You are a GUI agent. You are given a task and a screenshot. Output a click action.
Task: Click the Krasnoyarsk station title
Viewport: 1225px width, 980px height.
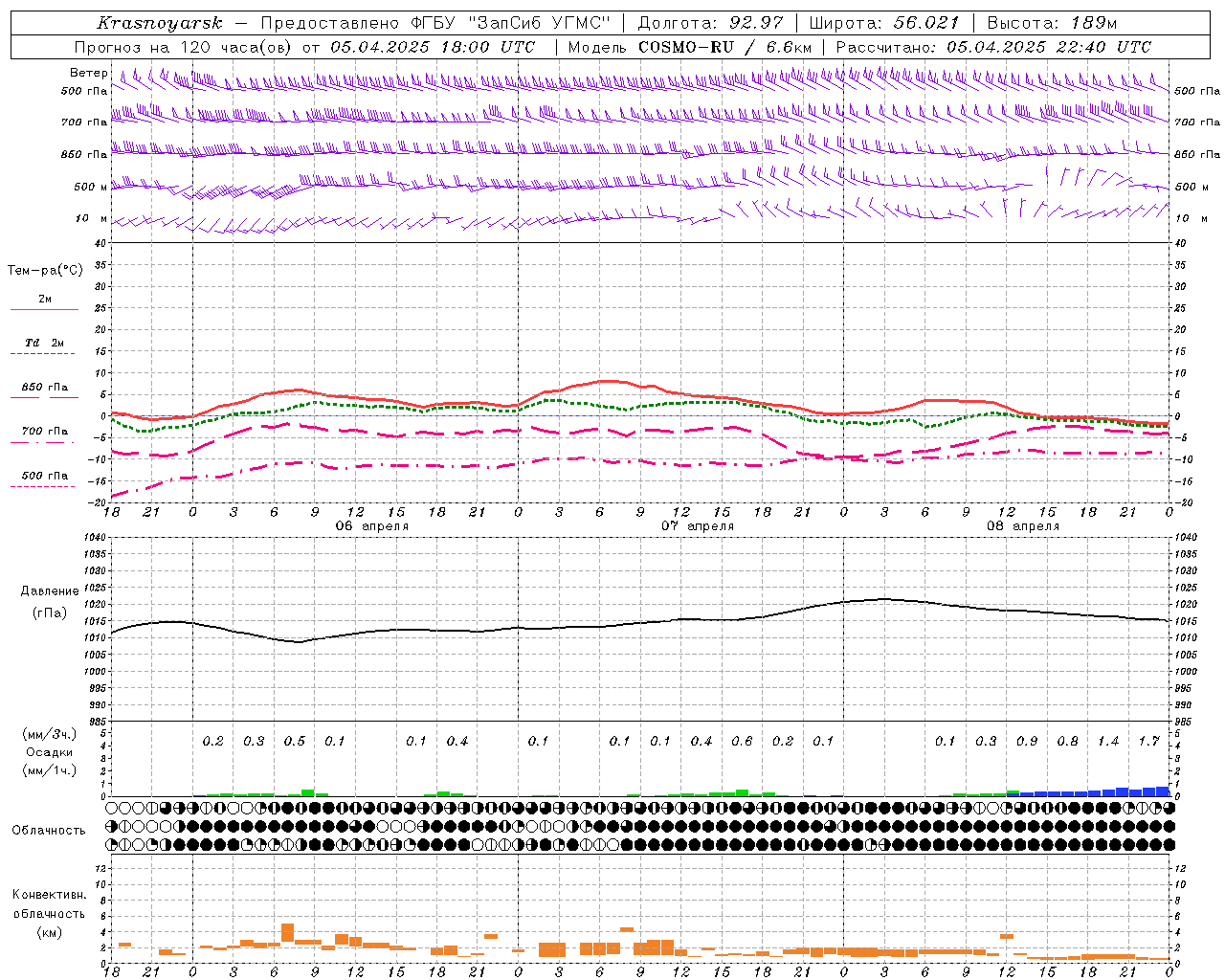(x=160, y=23)
